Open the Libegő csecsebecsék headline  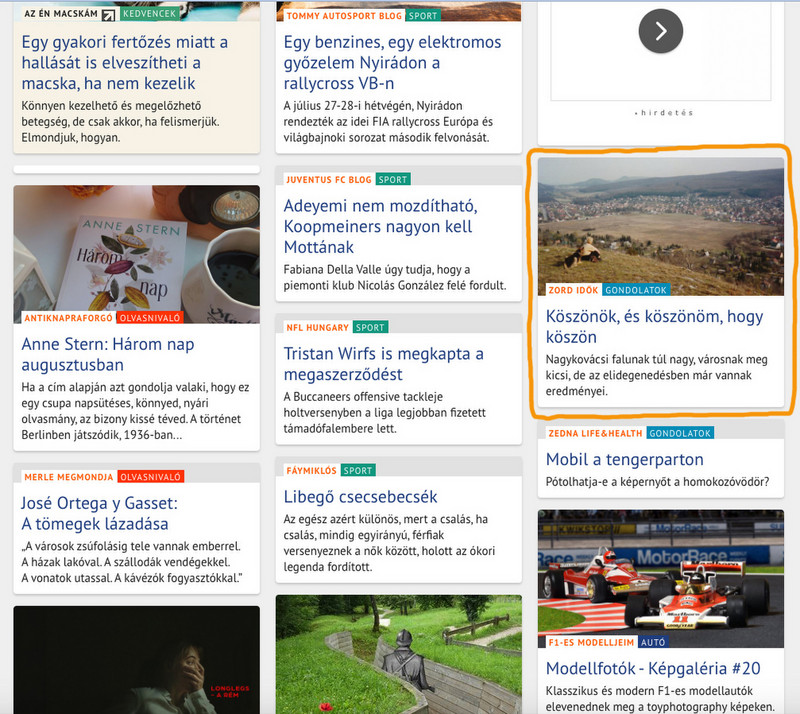coord(361,497)
